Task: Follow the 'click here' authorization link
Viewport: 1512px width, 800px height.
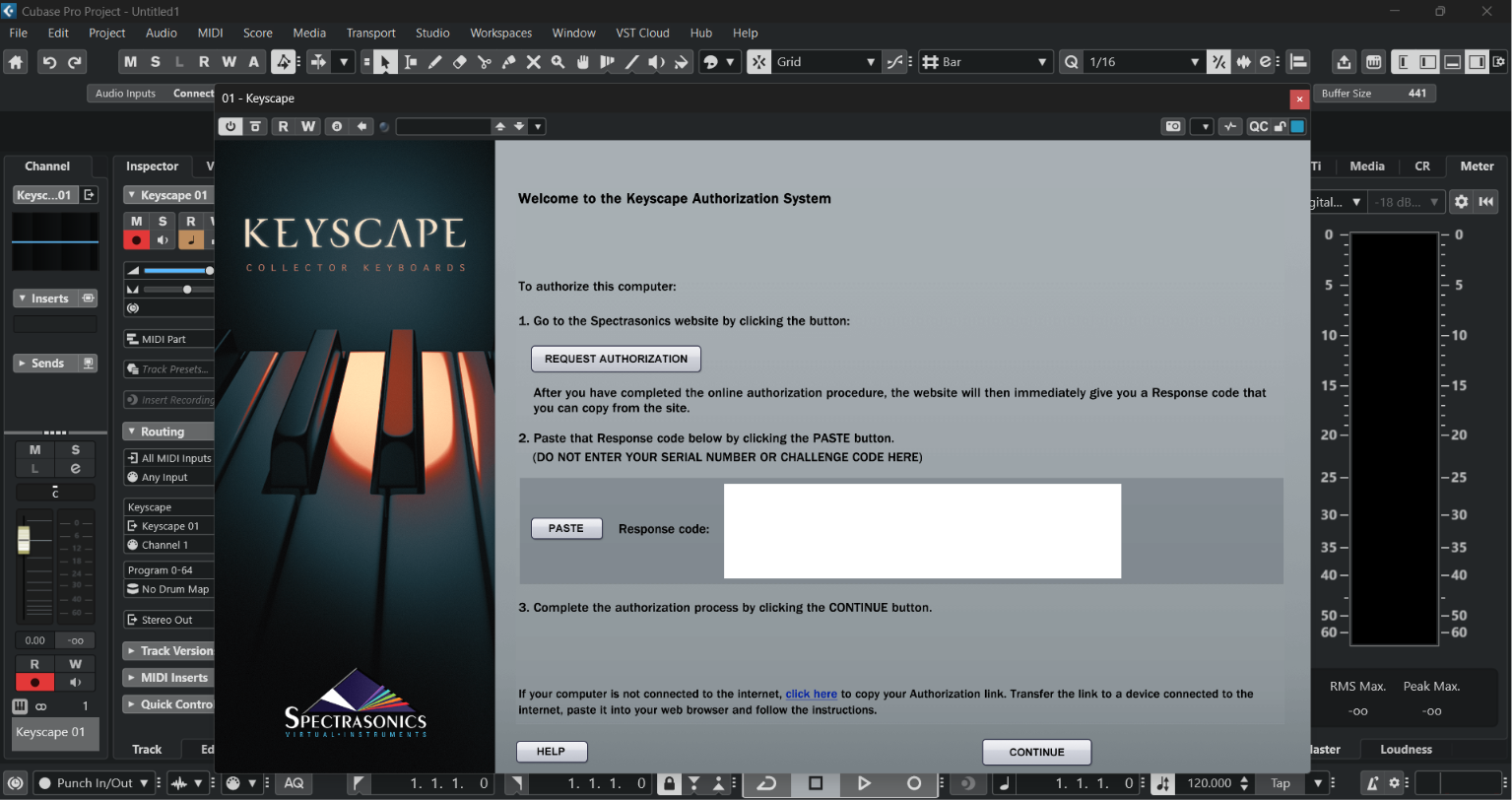Action: tap(811, 694)
